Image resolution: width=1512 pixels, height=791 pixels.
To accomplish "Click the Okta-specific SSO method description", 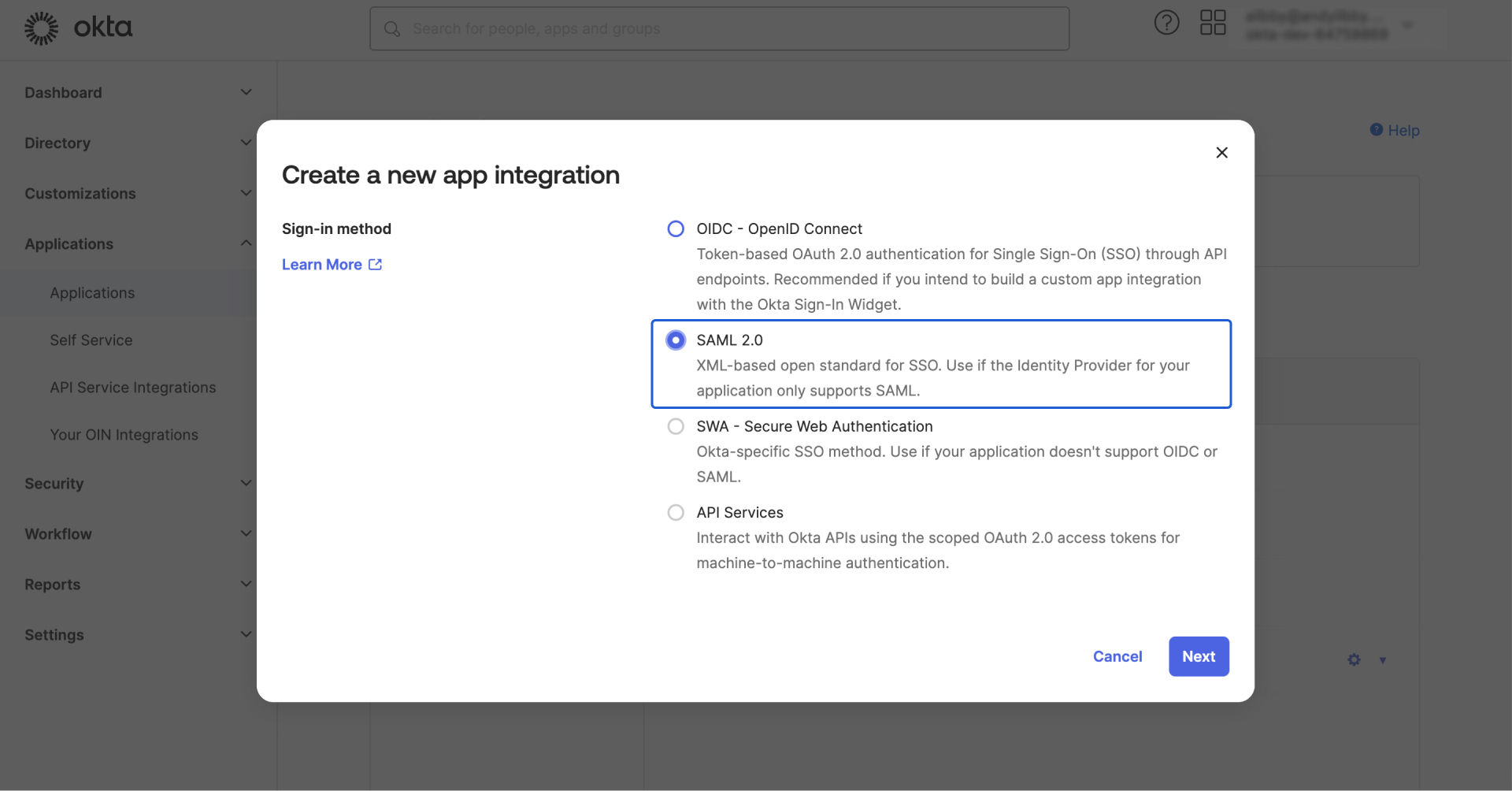I will click(957, 464).
